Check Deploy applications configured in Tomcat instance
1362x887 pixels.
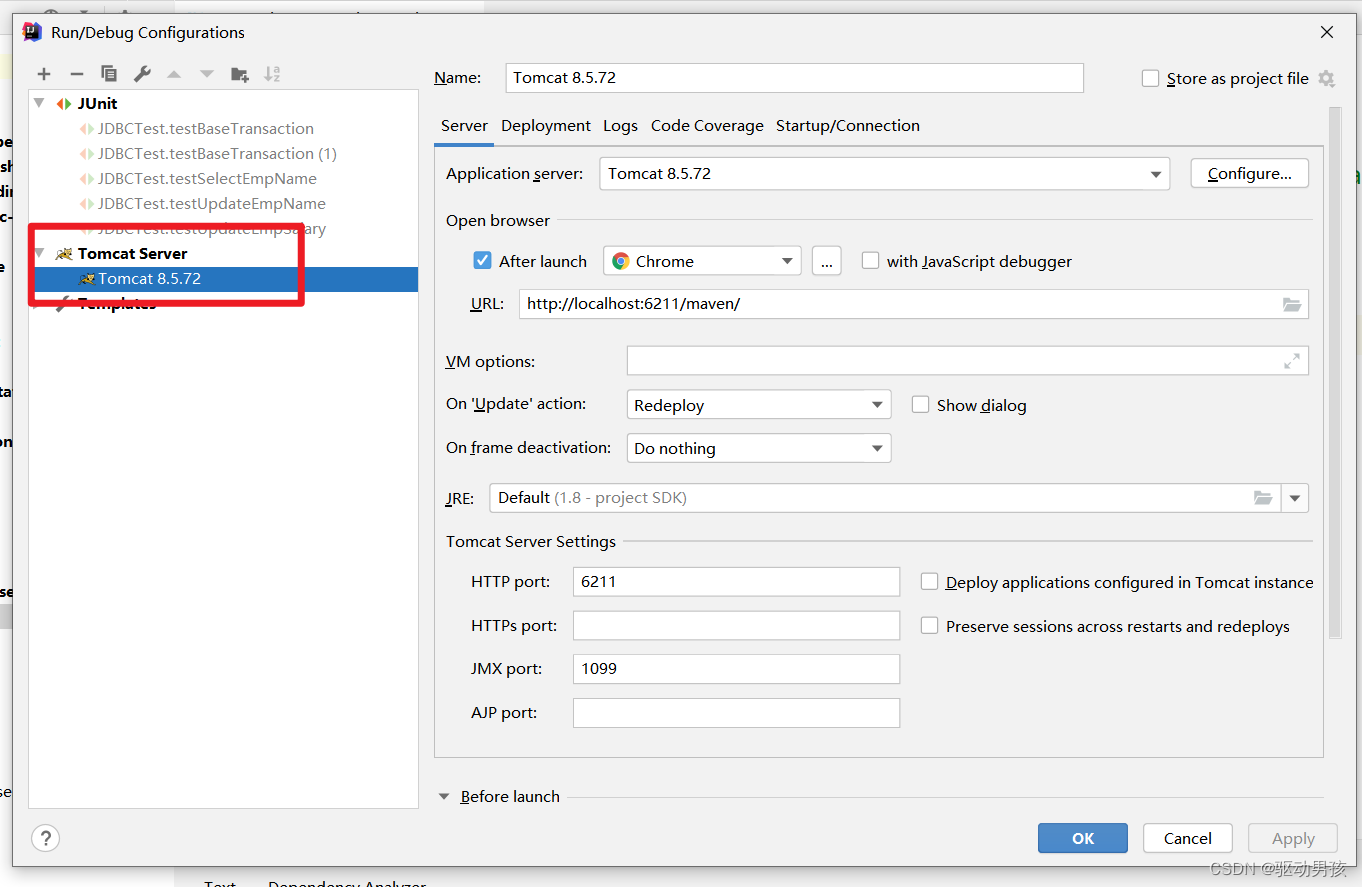[x=929, y=581]
